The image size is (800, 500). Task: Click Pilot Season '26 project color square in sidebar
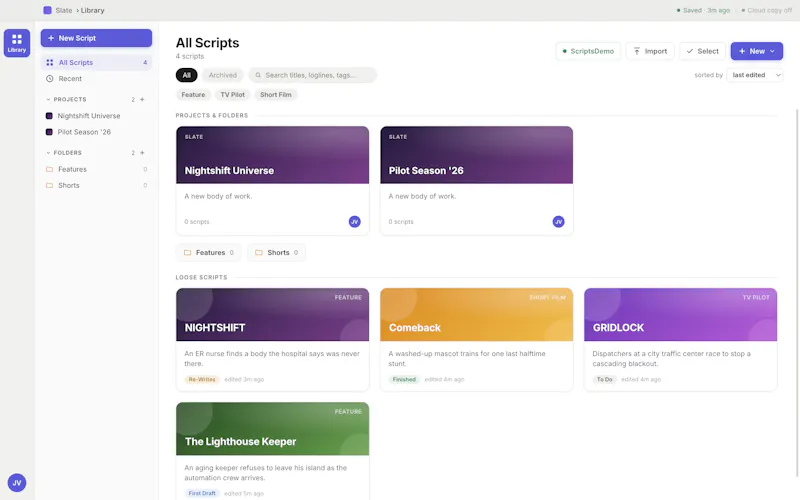49,132
